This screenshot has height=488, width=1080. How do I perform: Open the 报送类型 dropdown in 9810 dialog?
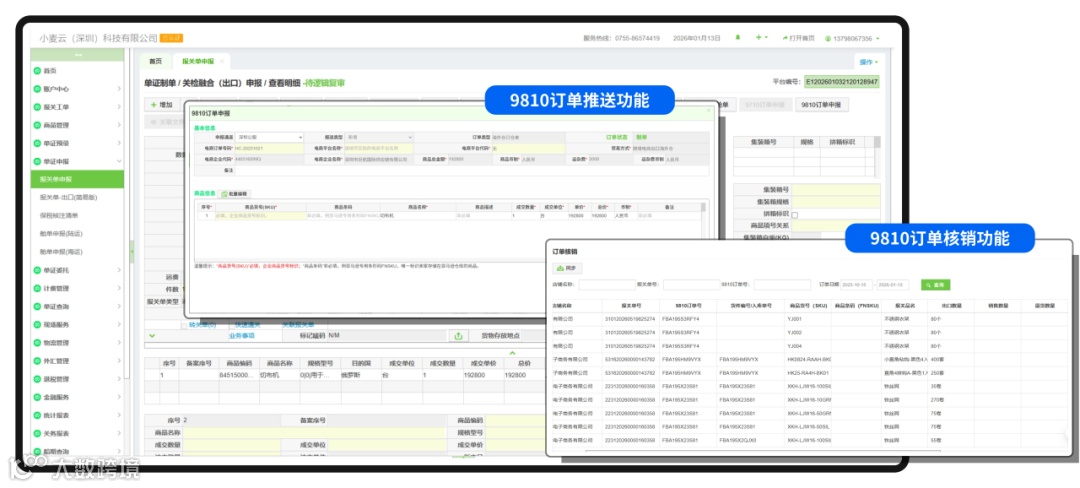coord(380,138)
